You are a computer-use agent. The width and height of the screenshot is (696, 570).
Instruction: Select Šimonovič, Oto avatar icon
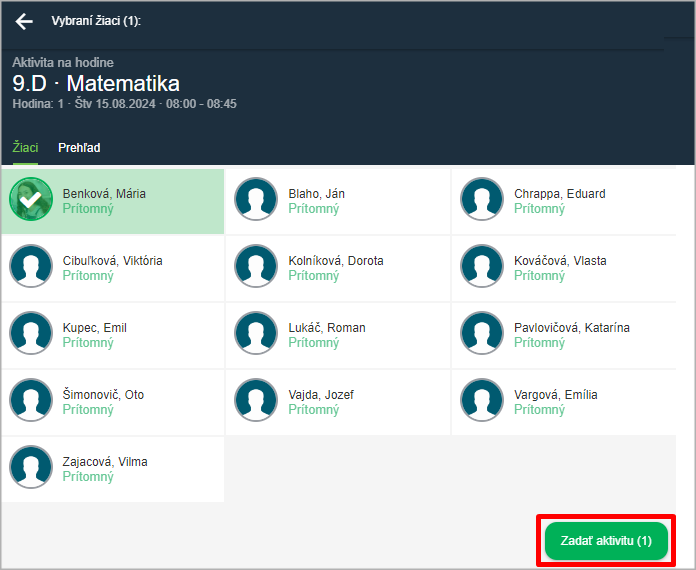click(31, 400)
